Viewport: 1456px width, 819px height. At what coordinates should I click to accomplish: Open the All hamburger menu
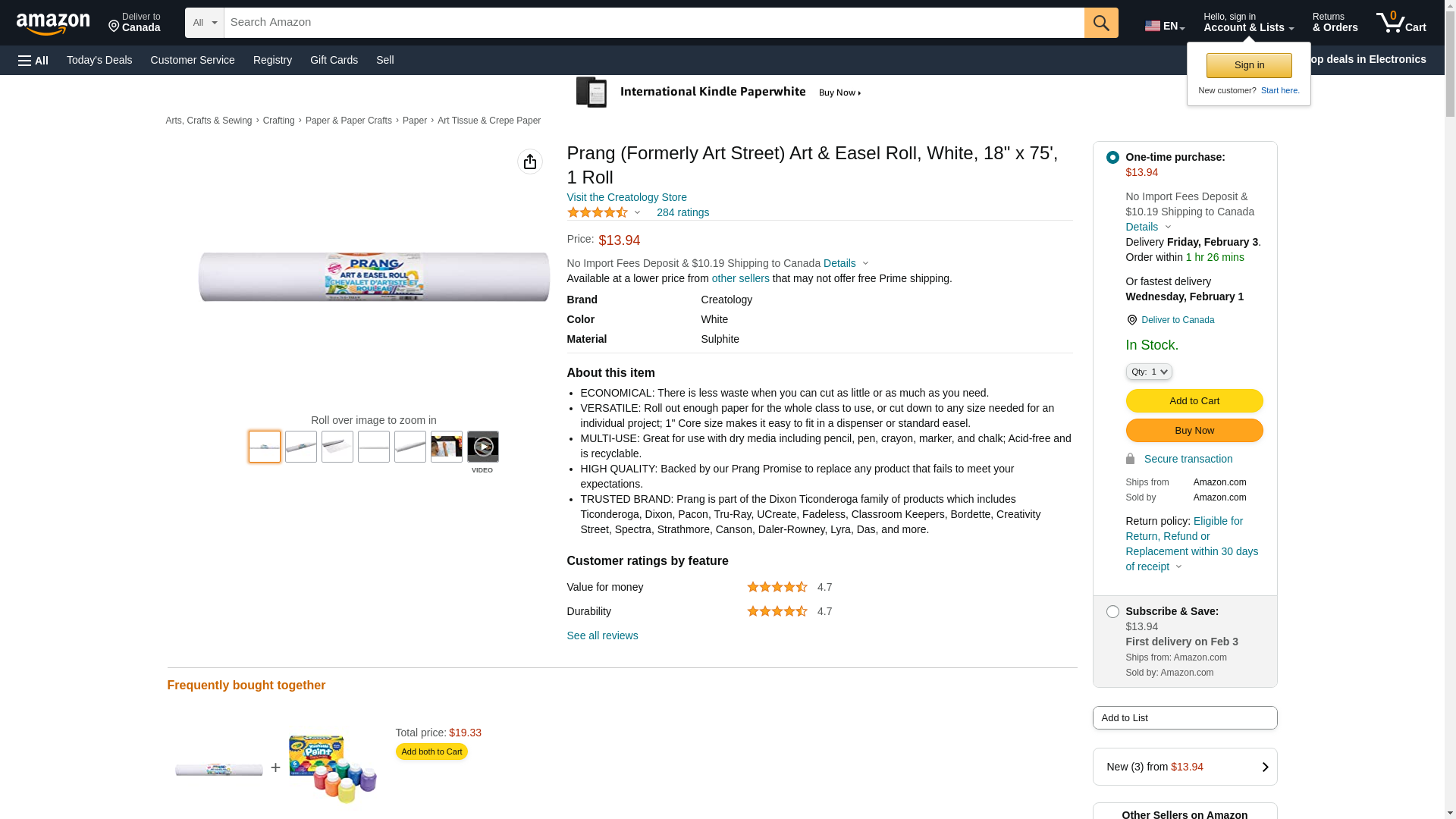tap(33, 61)
